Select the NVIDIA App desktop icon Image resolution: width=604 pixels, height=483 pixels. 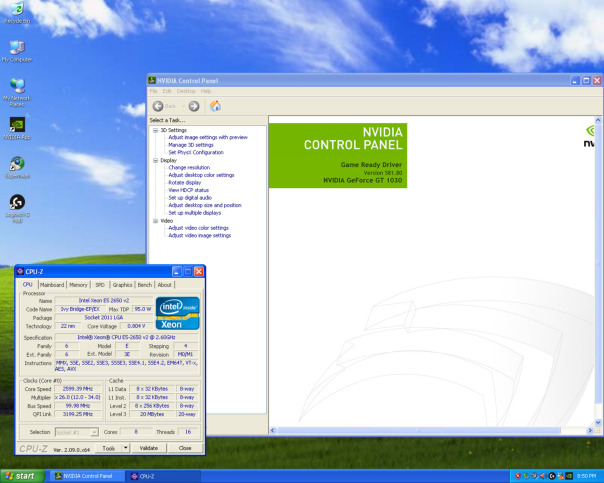point(17,125)
